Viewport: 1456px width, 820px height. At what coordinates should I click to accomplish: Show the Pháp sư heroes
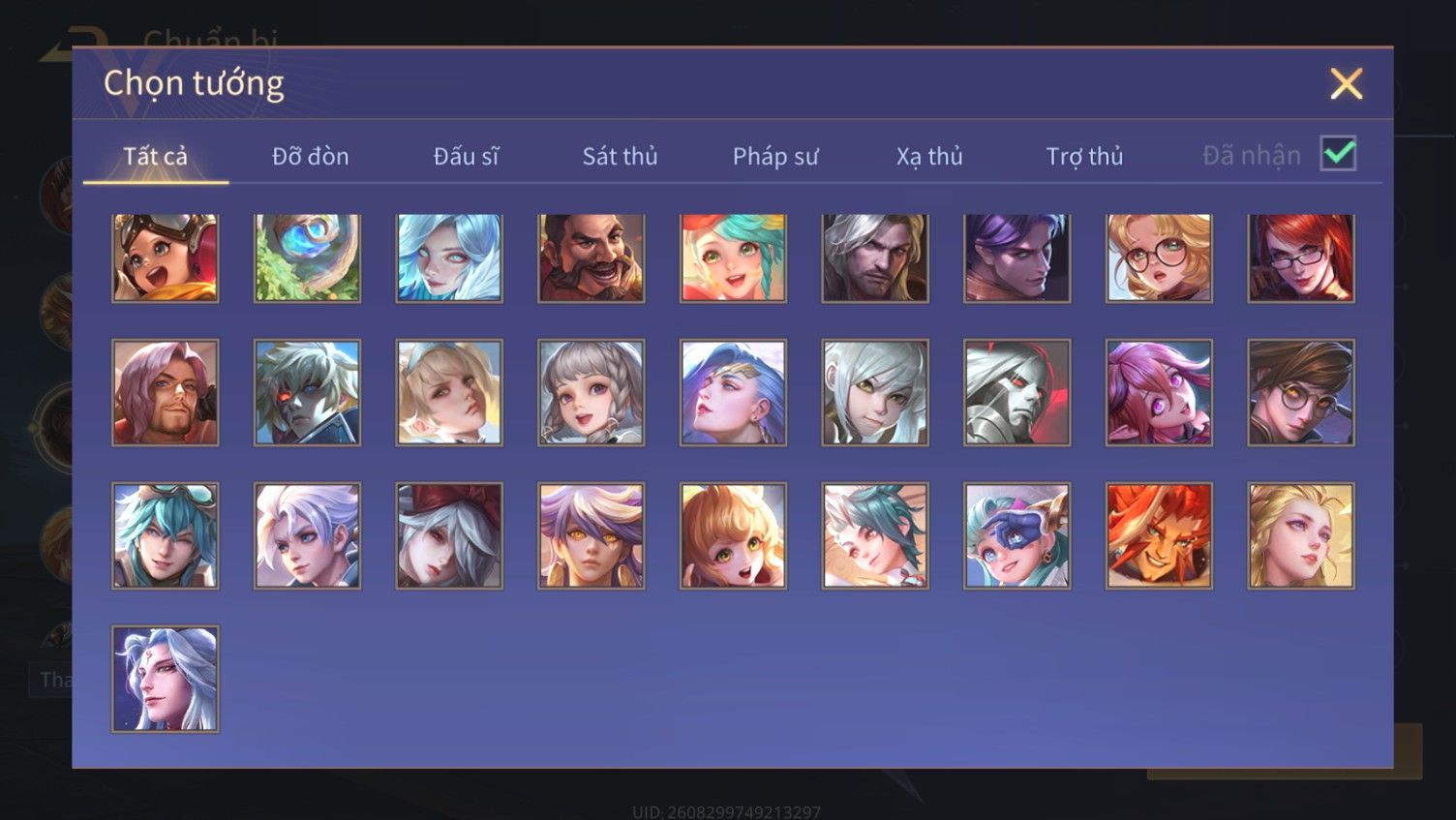pos(775,156)
